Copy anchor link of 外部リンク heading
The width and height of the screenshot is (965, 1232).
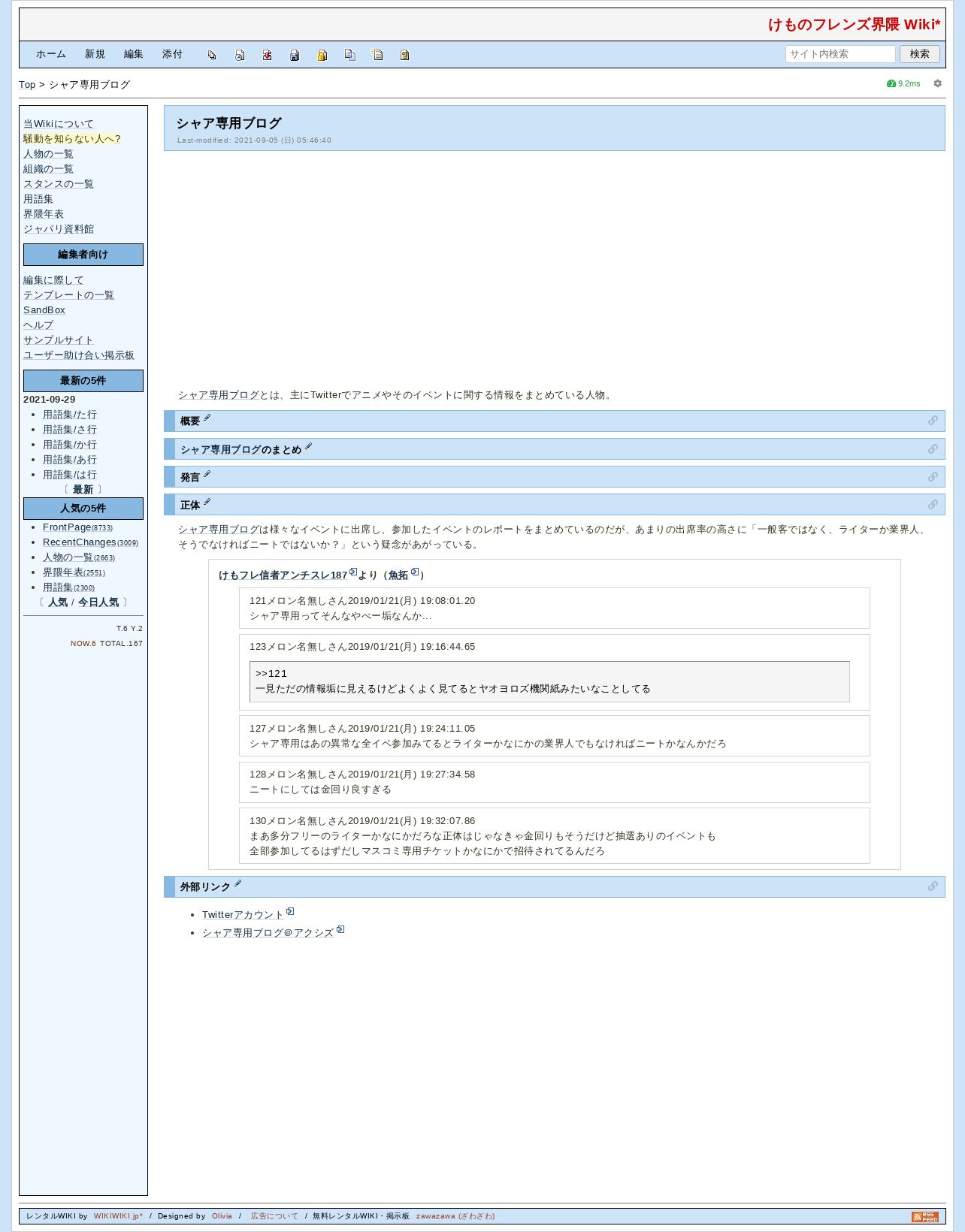(x=933, y=886)
